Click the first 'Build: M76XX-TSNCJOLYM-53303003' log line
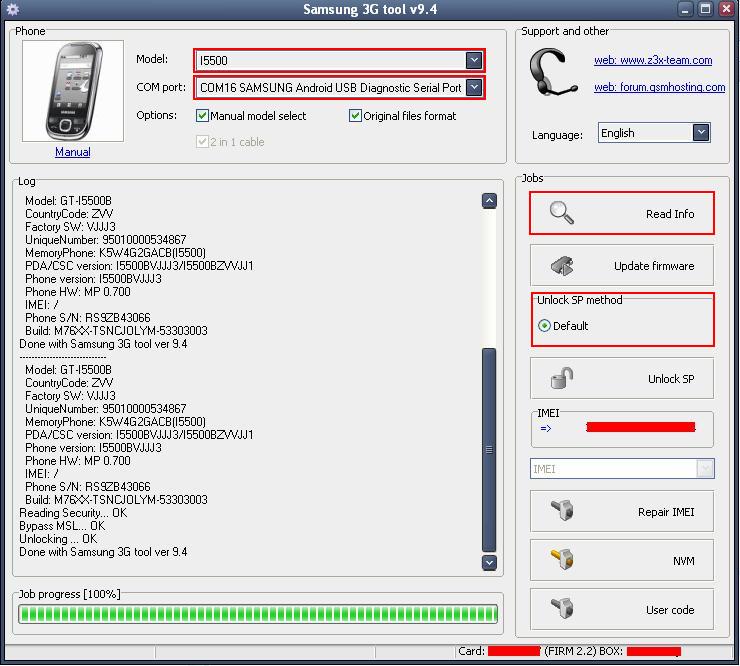Screen dimensions: 740x666 click(116, 330)
